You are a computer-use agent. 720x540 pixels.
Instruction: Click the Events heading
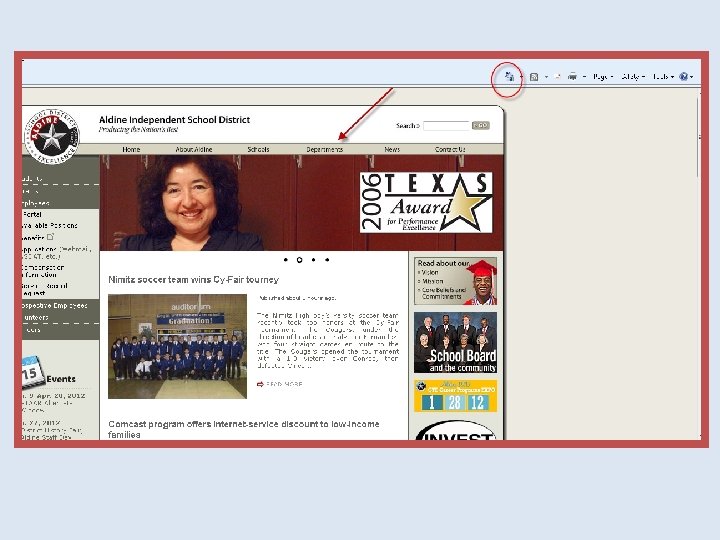61,379
